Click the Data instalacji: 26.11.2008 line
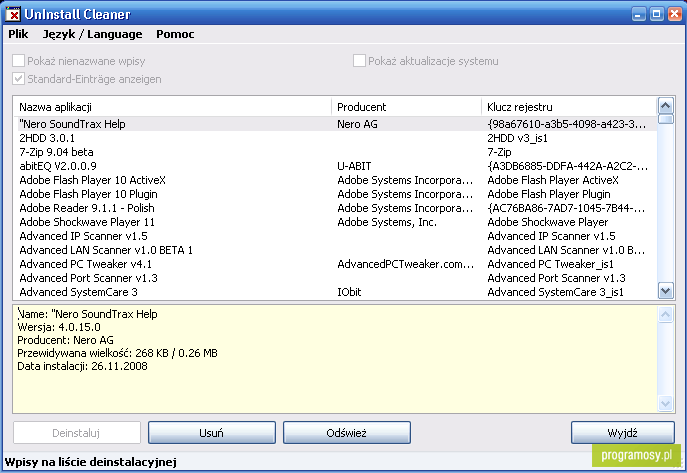The height and width of the screenshot is (473, 687). tap(82, 366)
